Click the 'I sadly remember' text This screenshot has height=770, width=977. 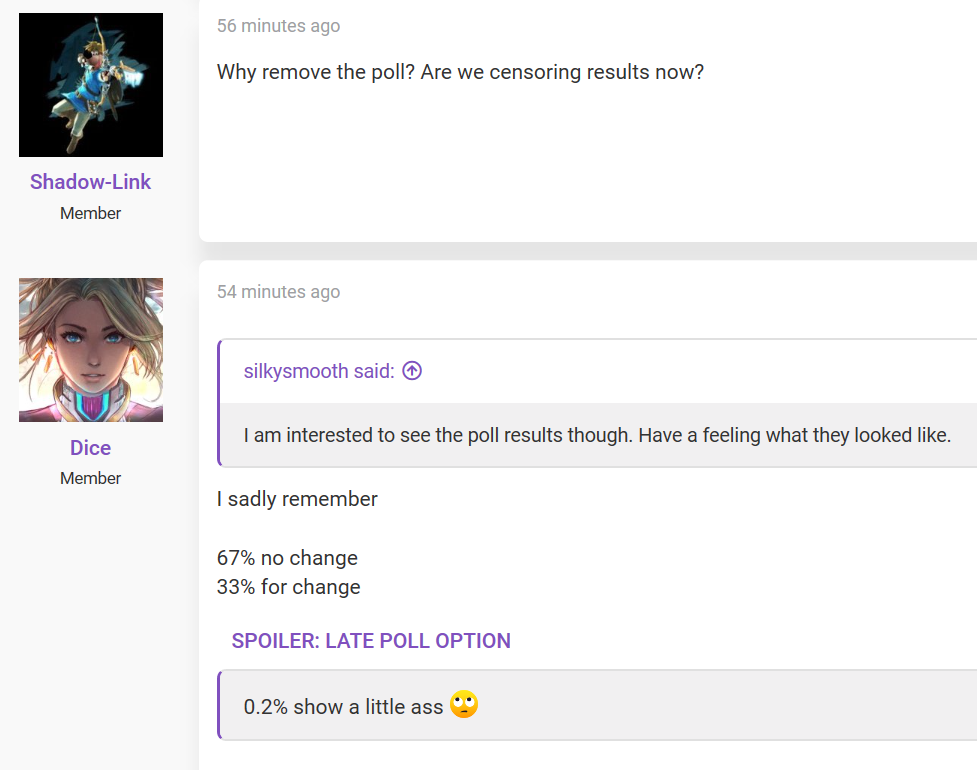[x=297, y=499]
